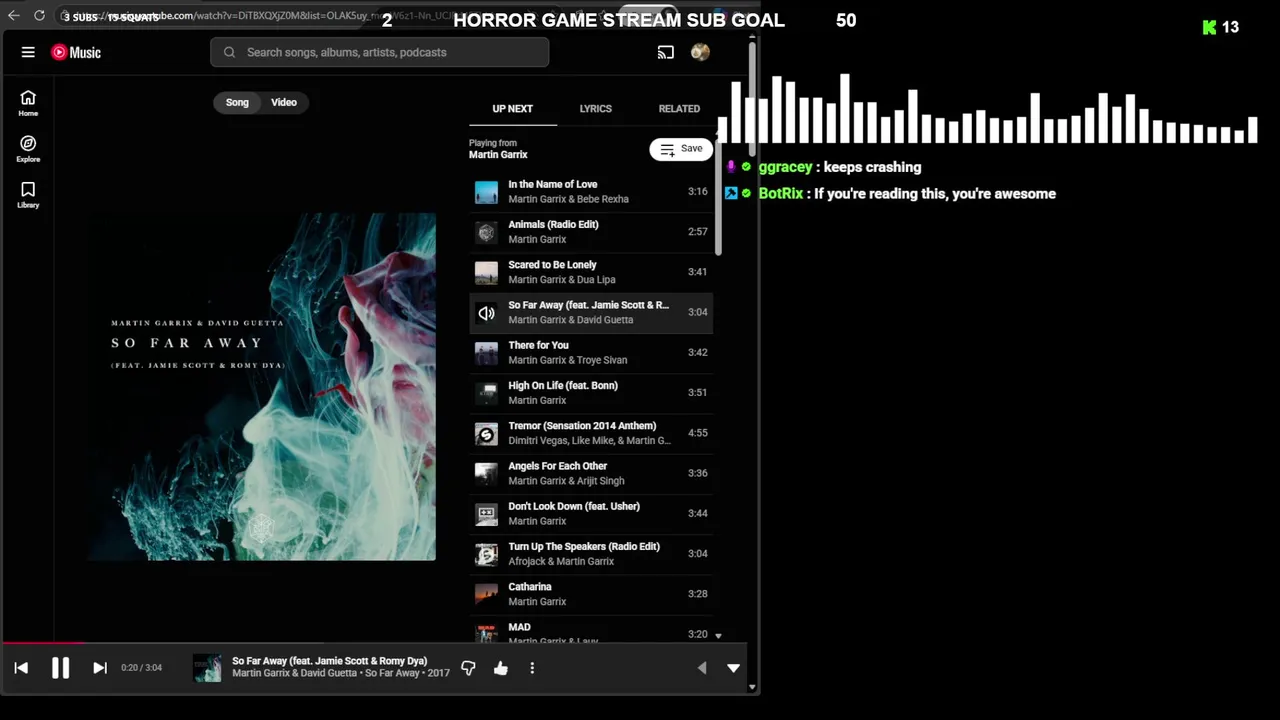Play There for You
This screenshot has height=720, width=1280.
point(592,352)
